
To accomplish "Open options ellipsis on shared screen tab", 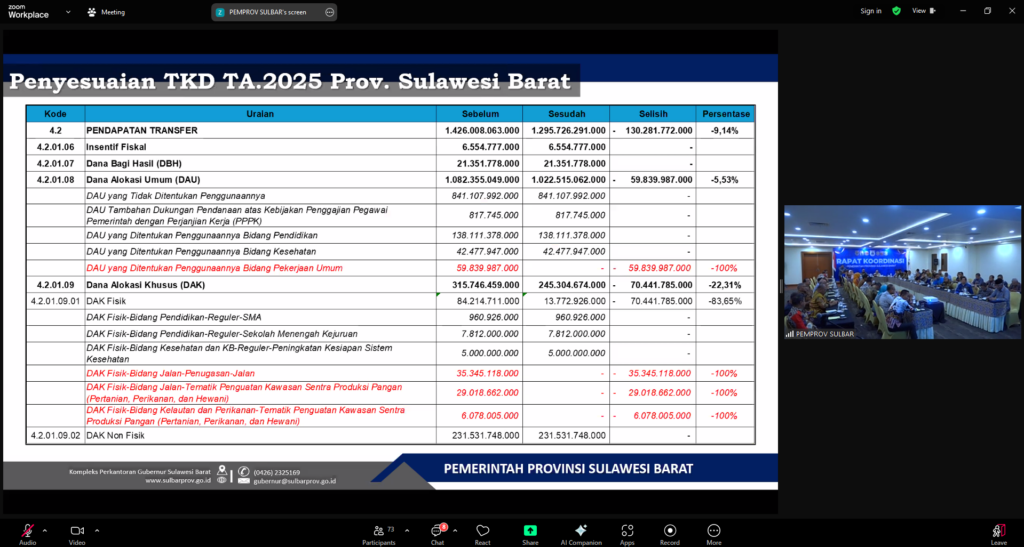I will click(329, 12).
